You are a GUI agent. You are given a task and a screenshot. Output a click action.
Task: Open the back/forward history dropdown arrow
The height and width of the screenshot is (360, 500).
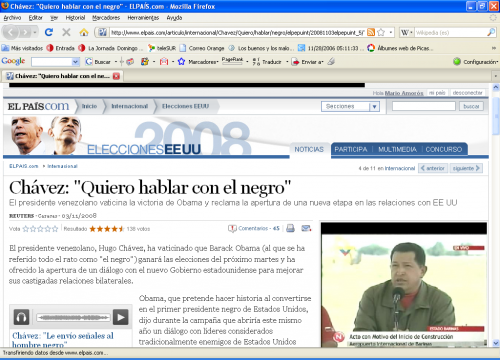(35, 32)
